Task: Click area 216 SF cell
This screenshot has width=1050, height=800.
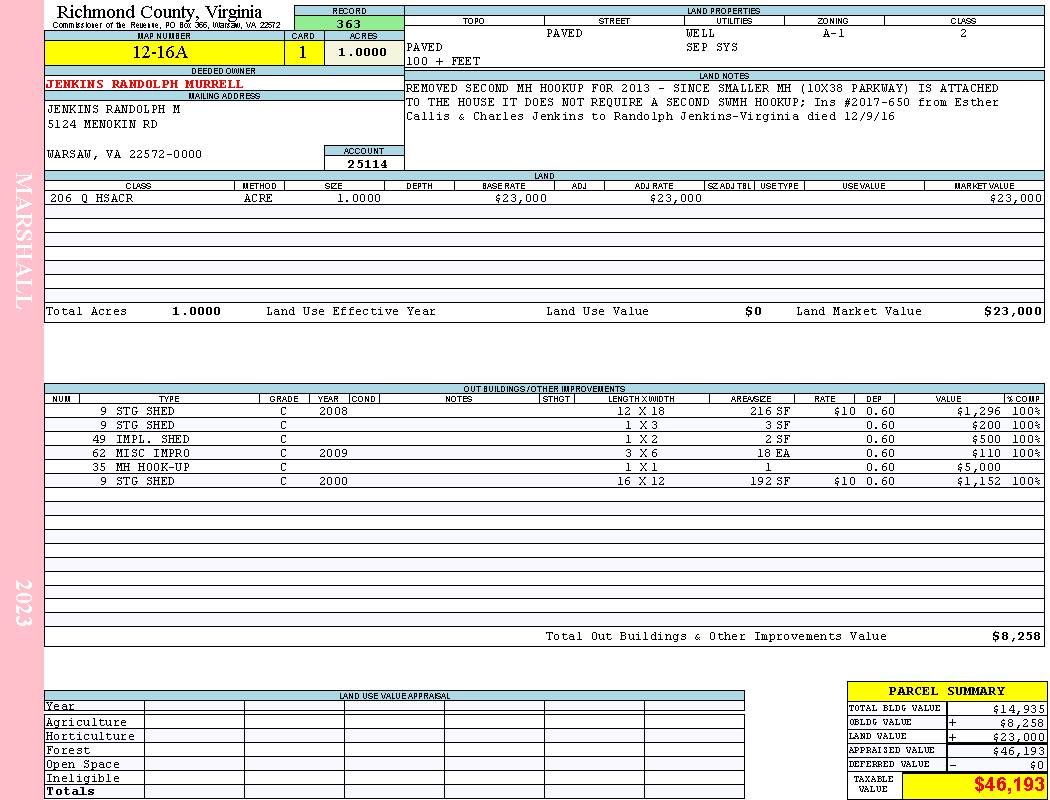Action: (770, 411)
